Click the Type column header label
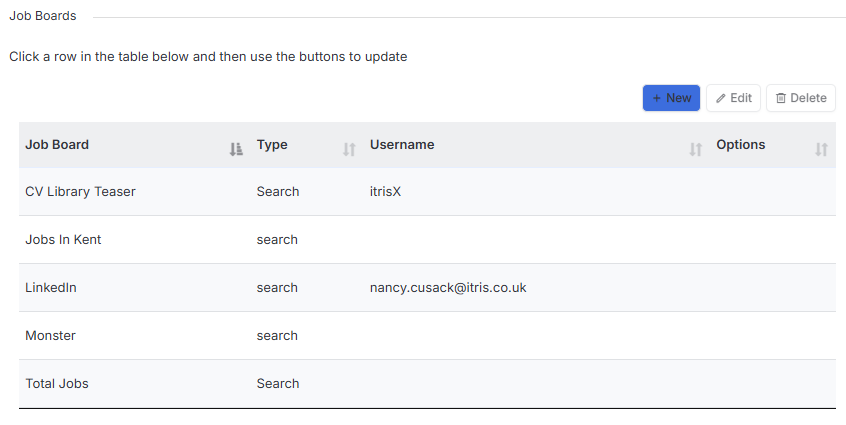This screenshot has width=846, height=425. pos(272,145)
